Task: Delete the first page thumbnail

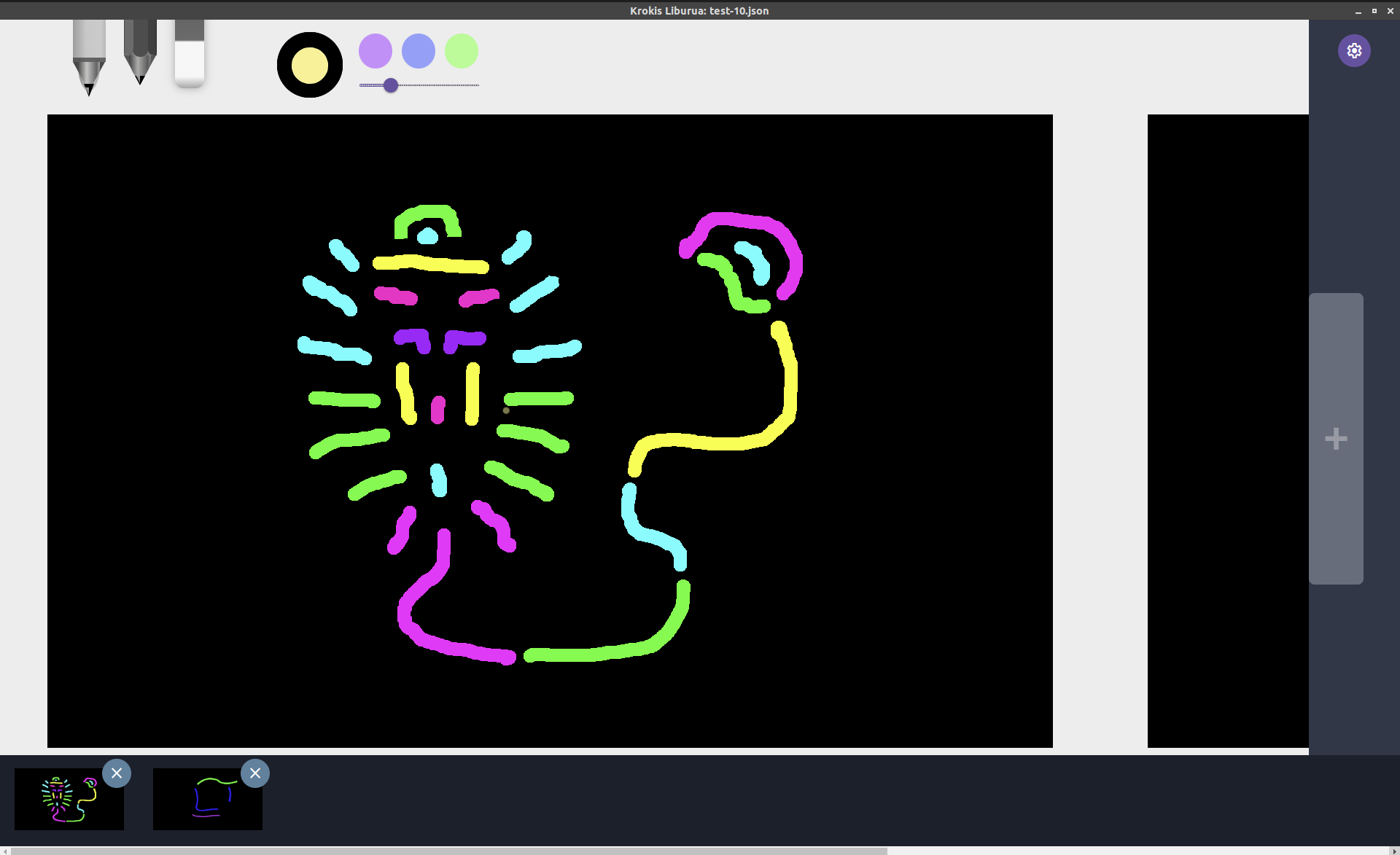Action: click(x=117, y=773)
